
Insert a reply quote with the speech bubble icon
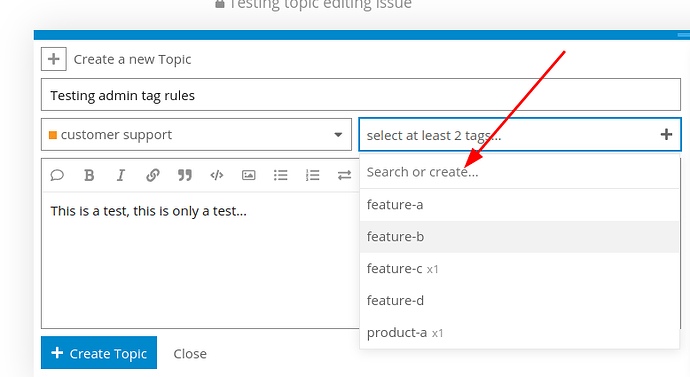click(57, 175)
